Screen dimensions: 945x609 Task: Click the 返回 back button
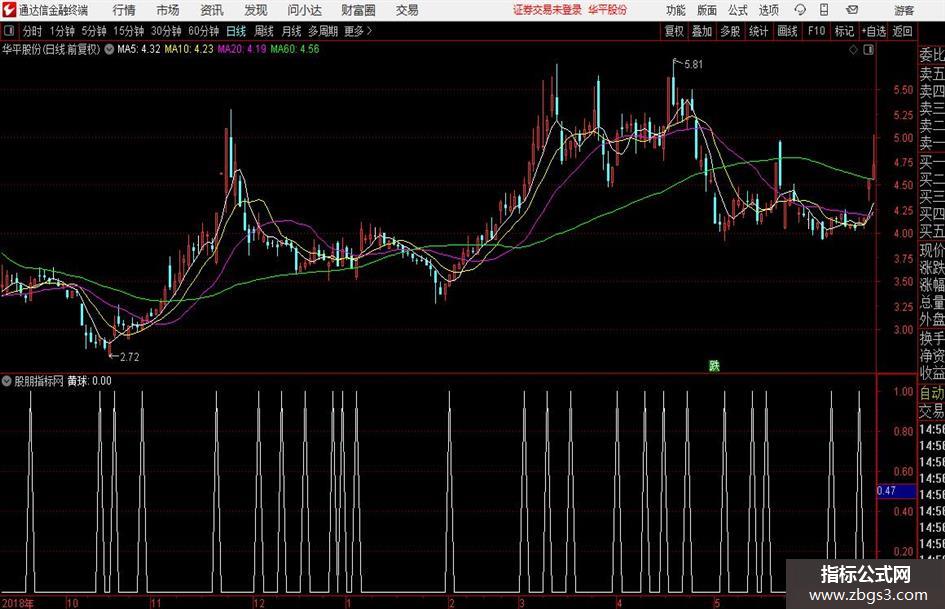click(902, 31)
